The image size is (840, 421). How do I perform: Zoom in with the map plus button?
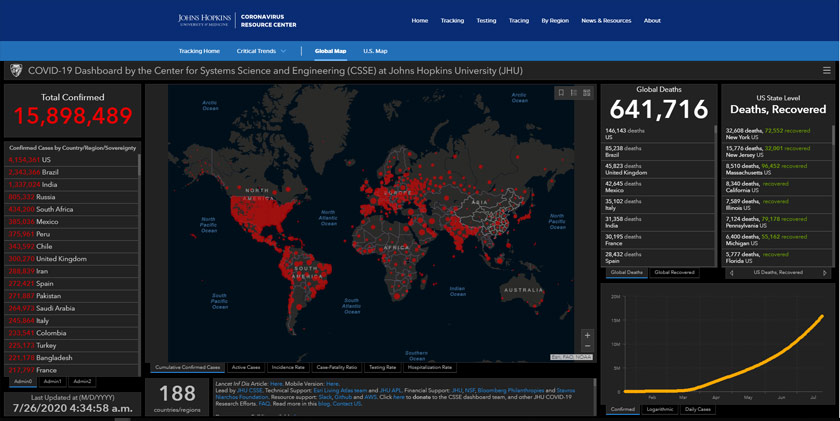point(587,336)
